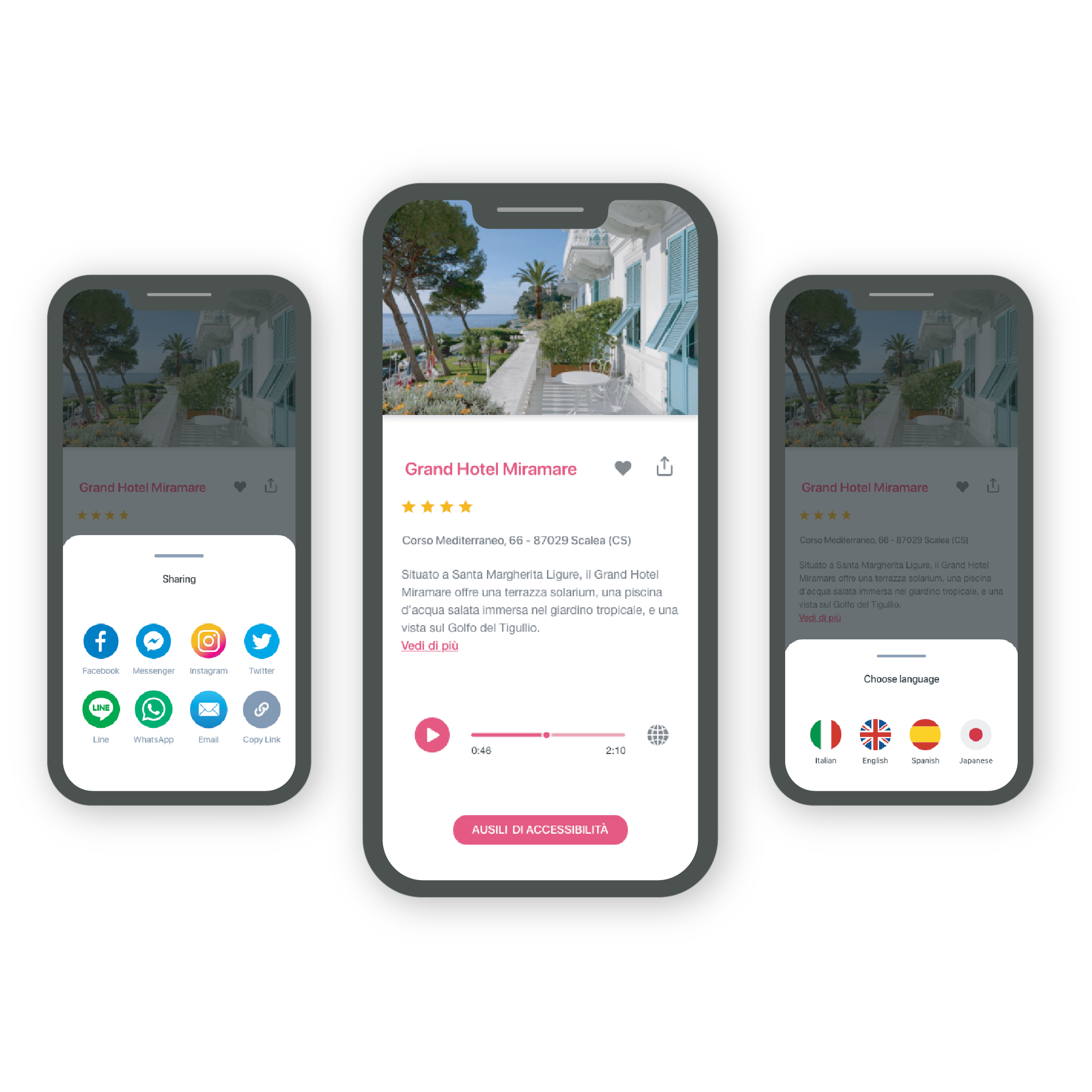Image resolution: width=1092 pixels, height=1092 pixels.
Task: Click the Facebook share icon
Action: point(100,641)
